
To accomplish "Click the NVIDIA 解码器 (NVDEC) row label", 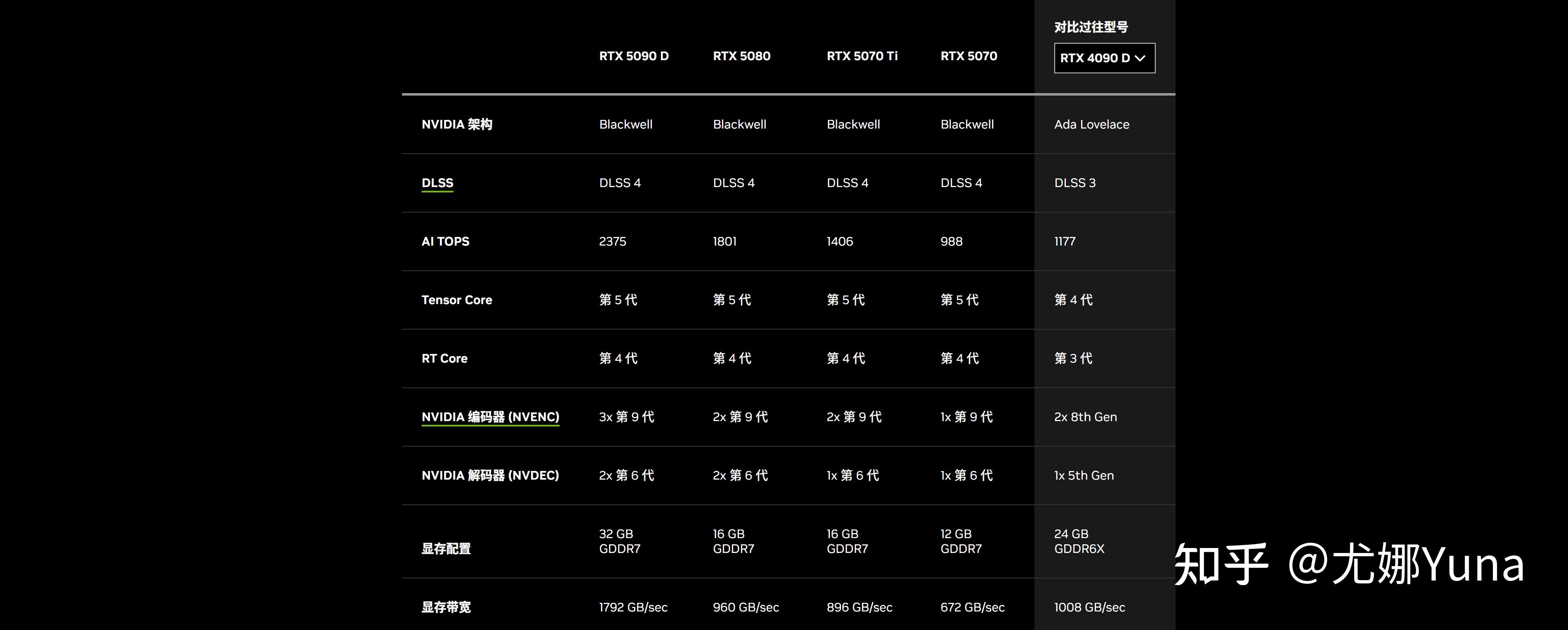I will 490,475.
